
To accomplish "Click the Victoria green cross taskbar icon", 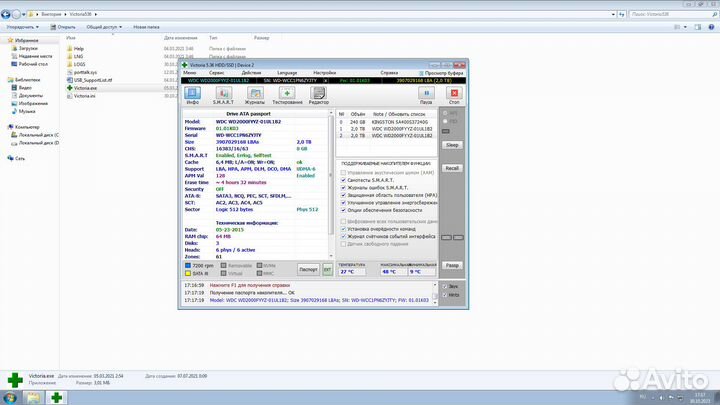I will point(56,398).
